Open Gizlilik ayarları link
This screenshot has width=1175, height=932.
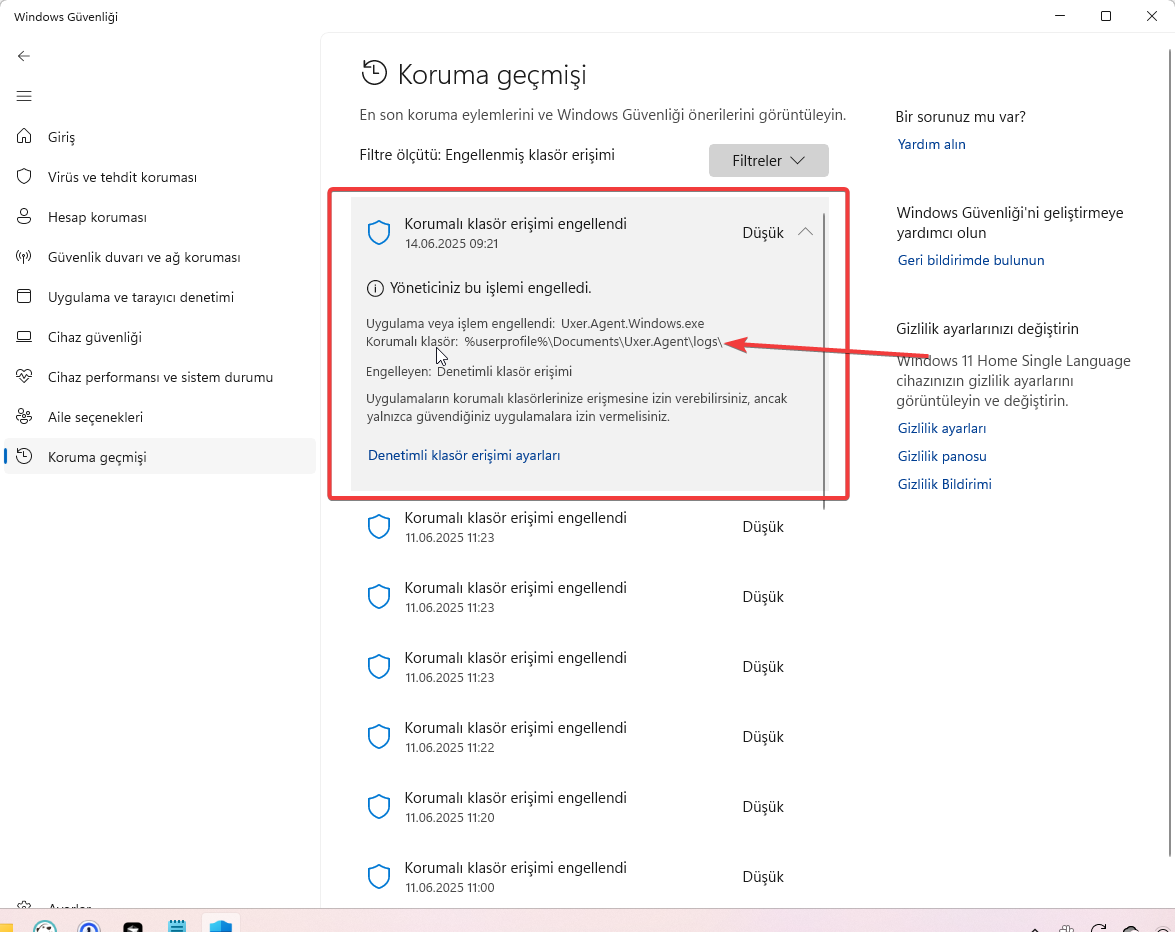click(x=942, y=428)
